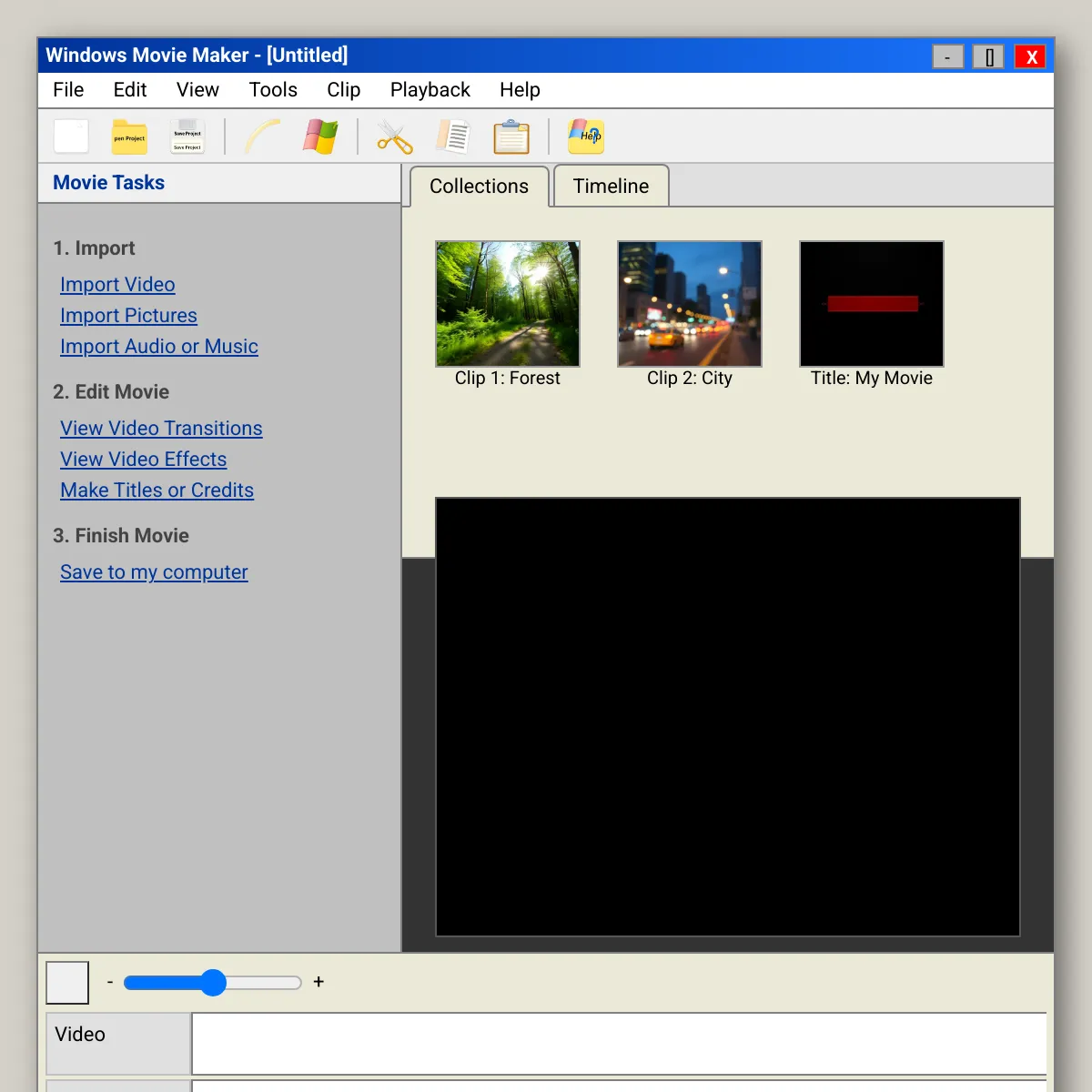Switch to the Collections tab
Image resolution: width=1092 pixels, height=1092 pixels.
pos(479,187)
